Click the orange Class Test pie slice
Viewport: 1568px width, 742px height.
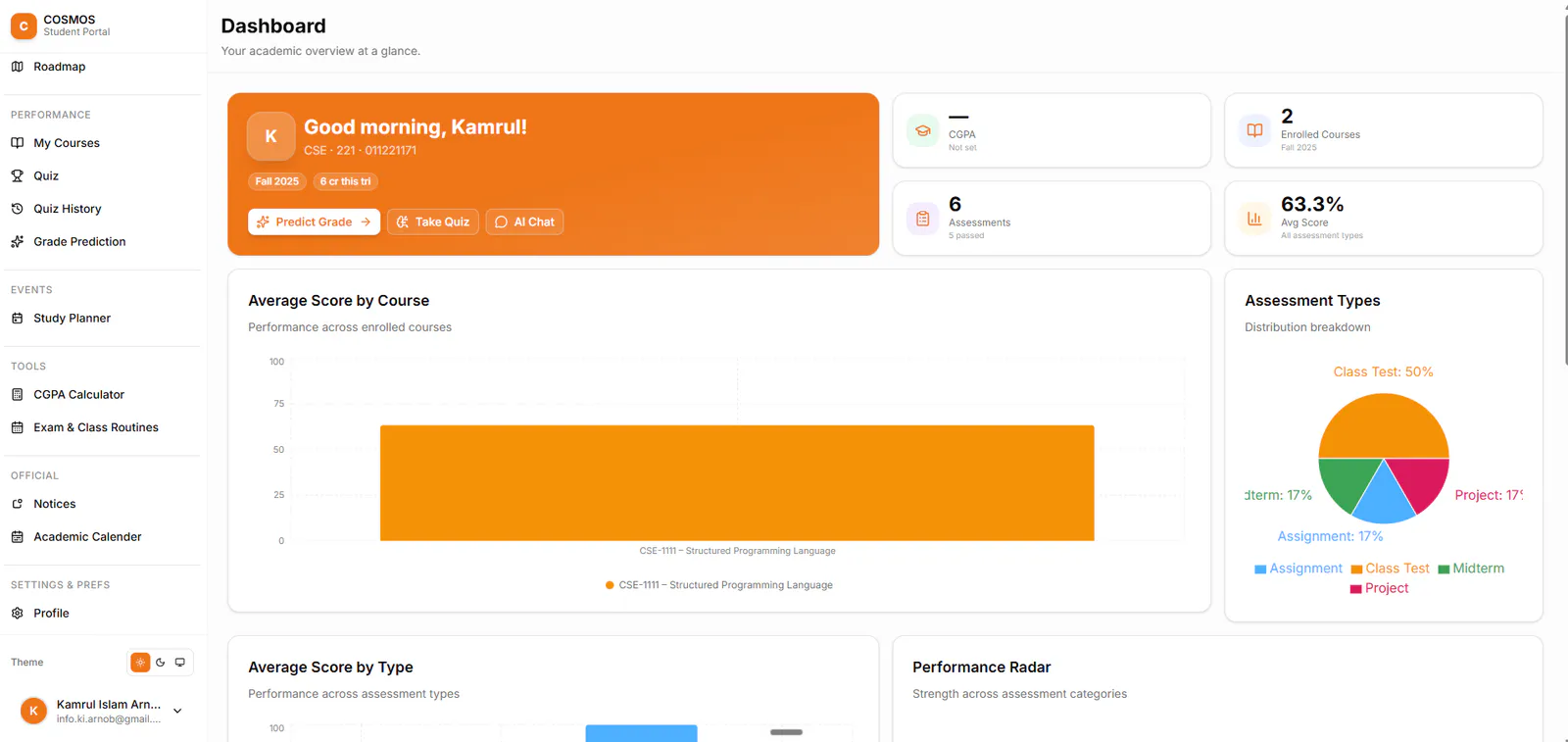point(1384,425)
